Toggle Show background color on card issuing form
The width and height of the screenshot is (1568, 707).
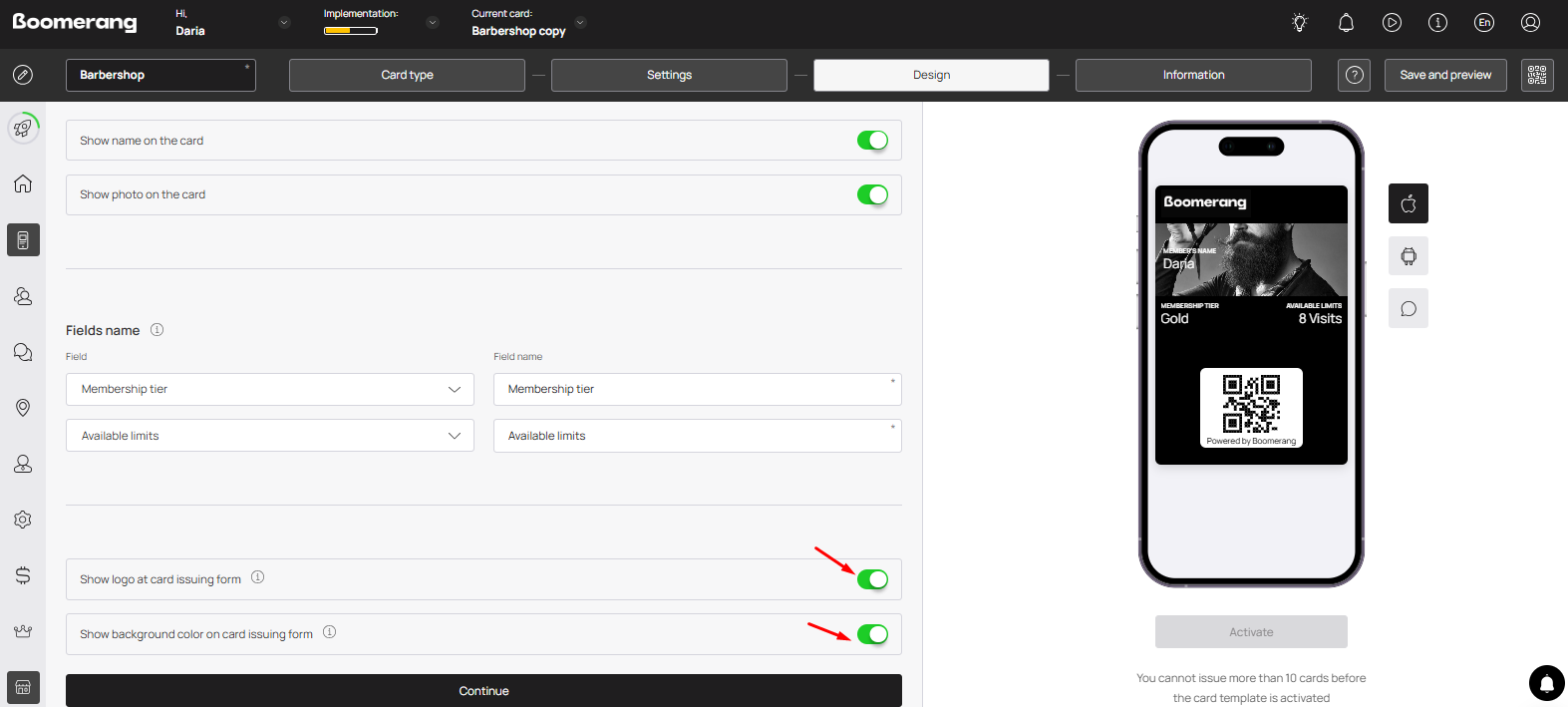click(872, 634)
